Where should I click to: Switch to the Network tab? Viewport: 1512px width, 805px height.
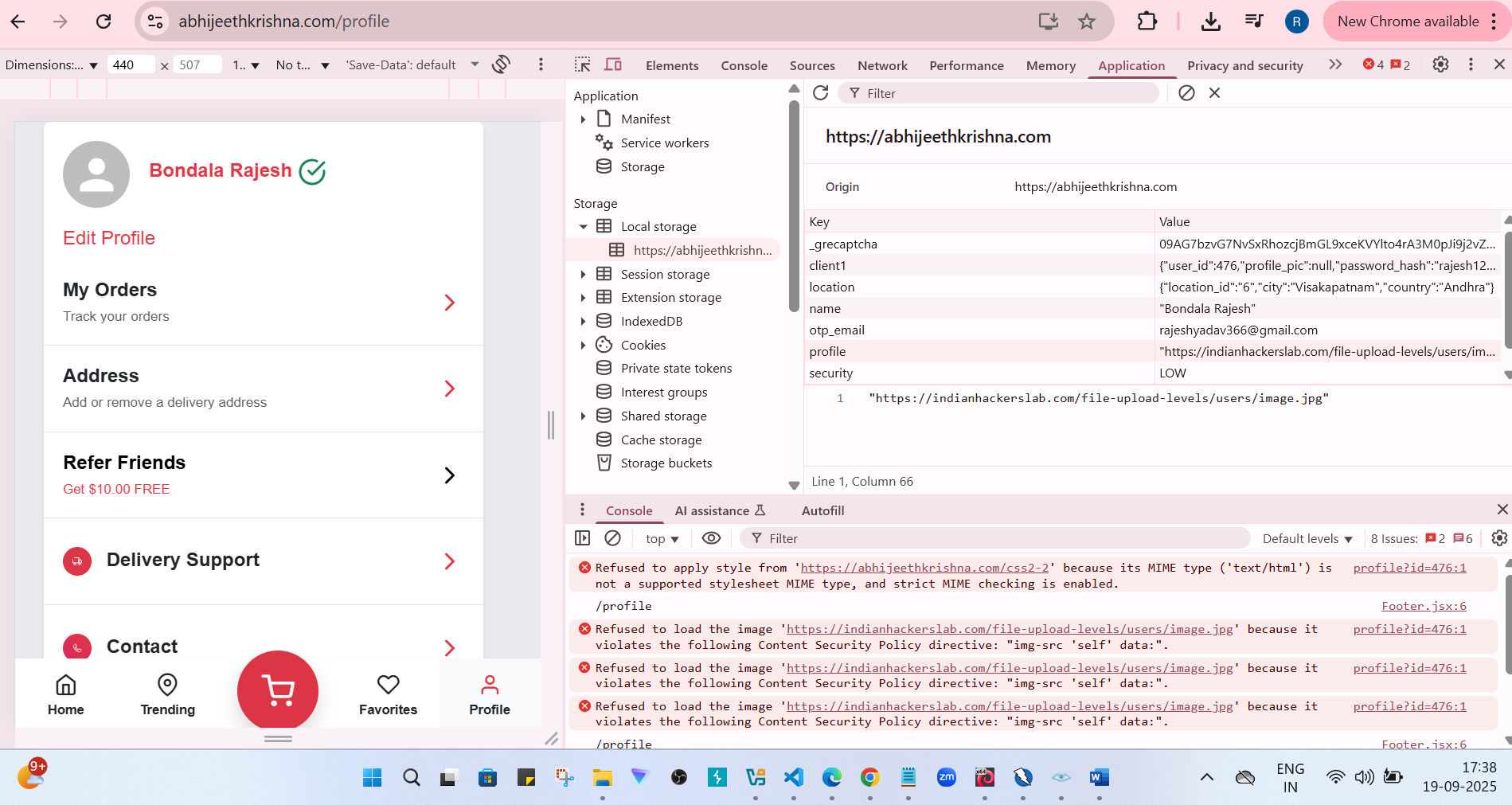[x=882, y=65]
